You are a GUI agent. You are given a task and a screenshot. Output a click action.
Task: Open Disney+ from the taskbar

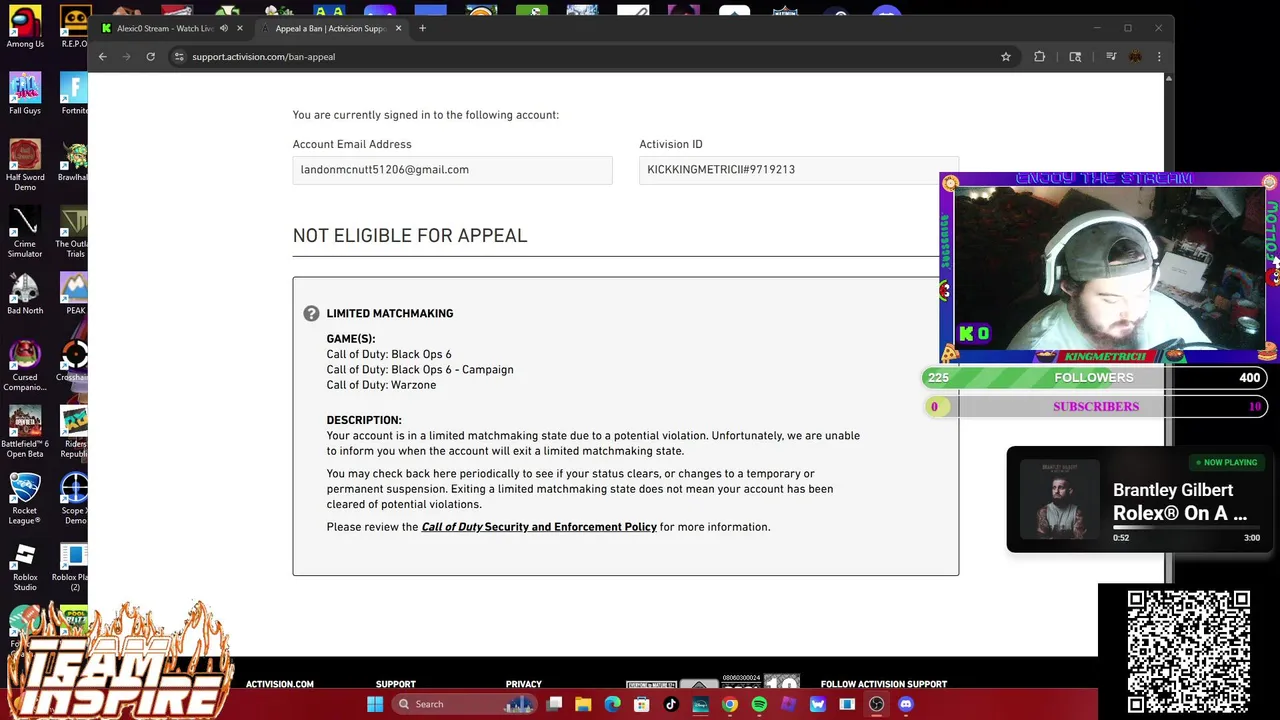[700, 704]
